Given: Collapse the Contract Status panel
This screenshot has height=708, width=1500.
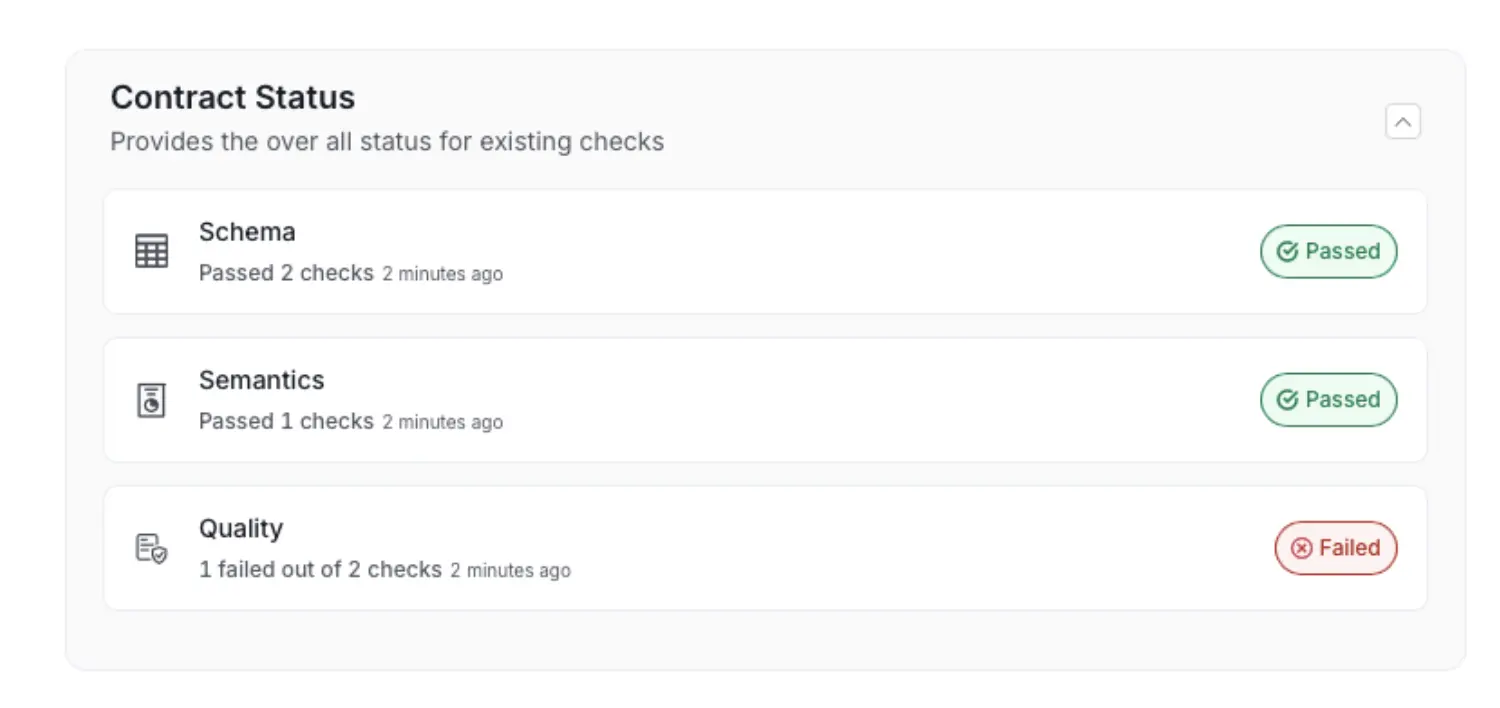Looking at the screenshot, I should coord(1402,122).
